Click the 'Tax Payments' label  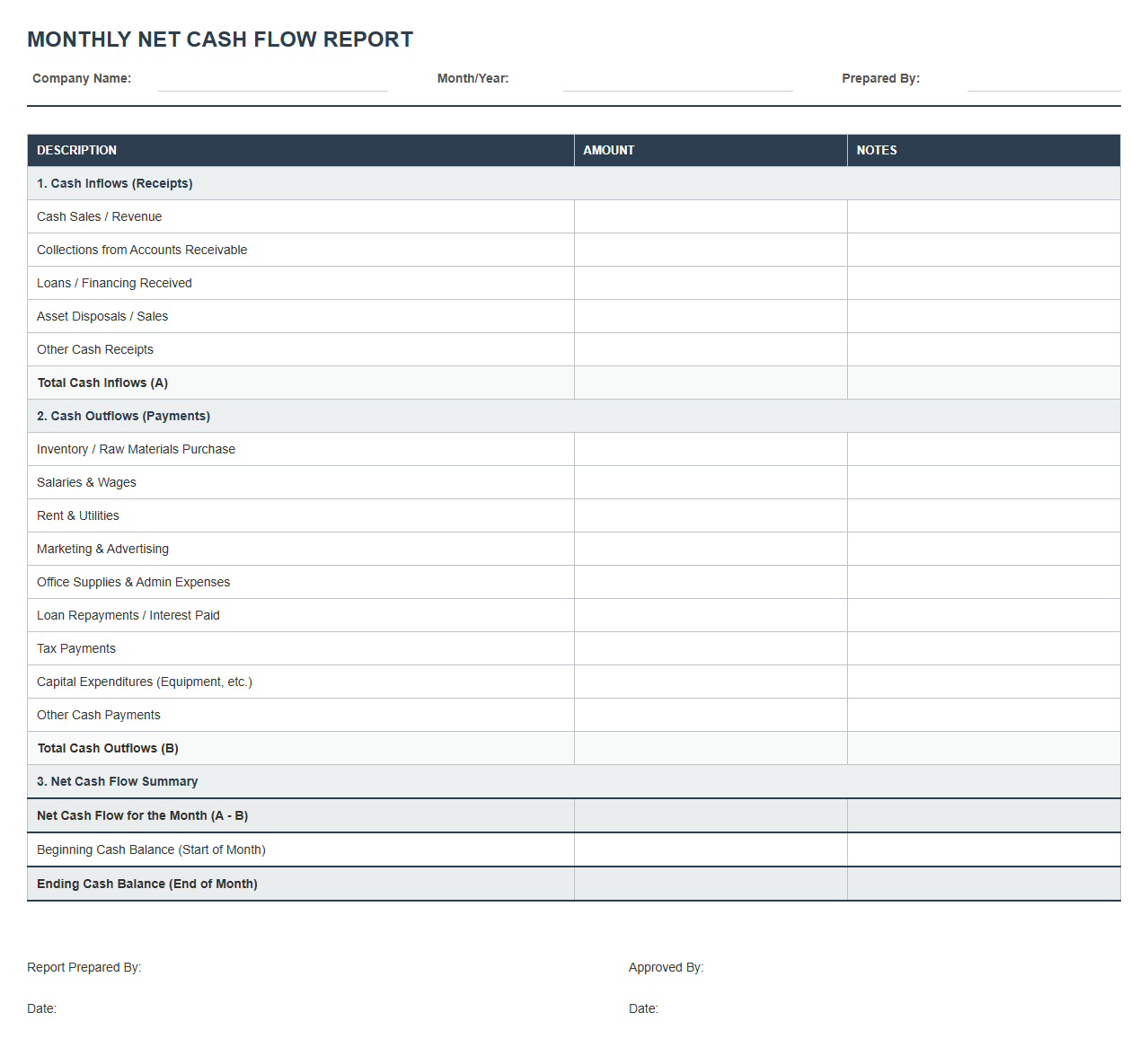(x=76, y=648)
